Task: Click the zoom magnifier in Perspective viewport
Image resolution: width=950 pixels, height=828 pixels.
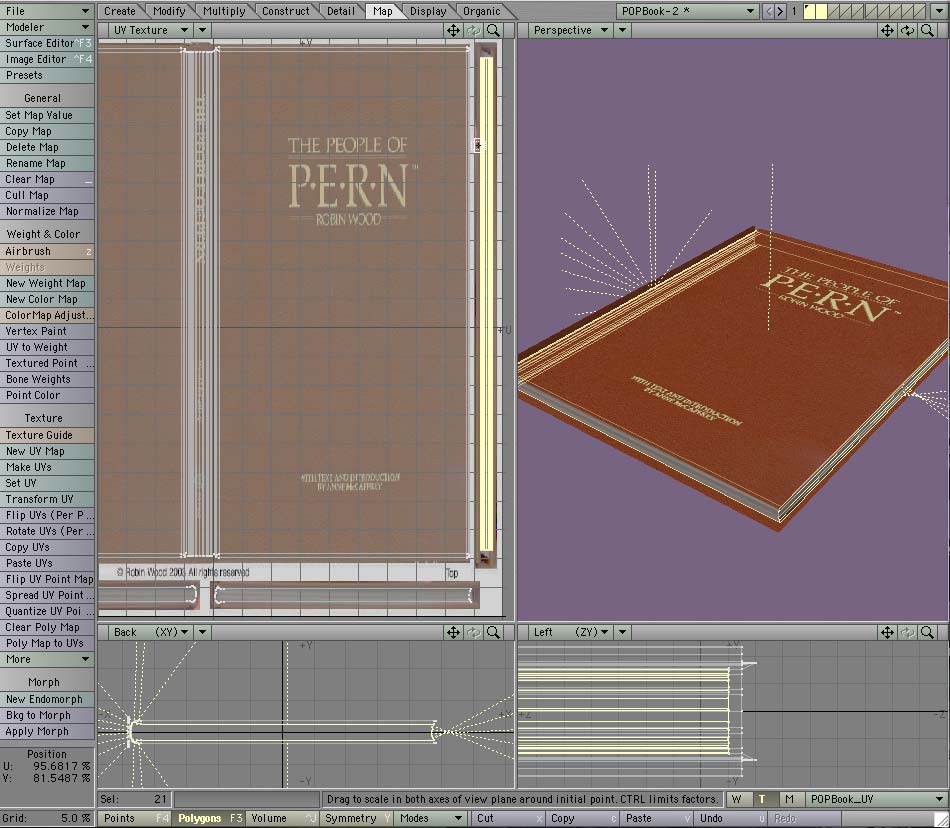Action: (927, 30)
